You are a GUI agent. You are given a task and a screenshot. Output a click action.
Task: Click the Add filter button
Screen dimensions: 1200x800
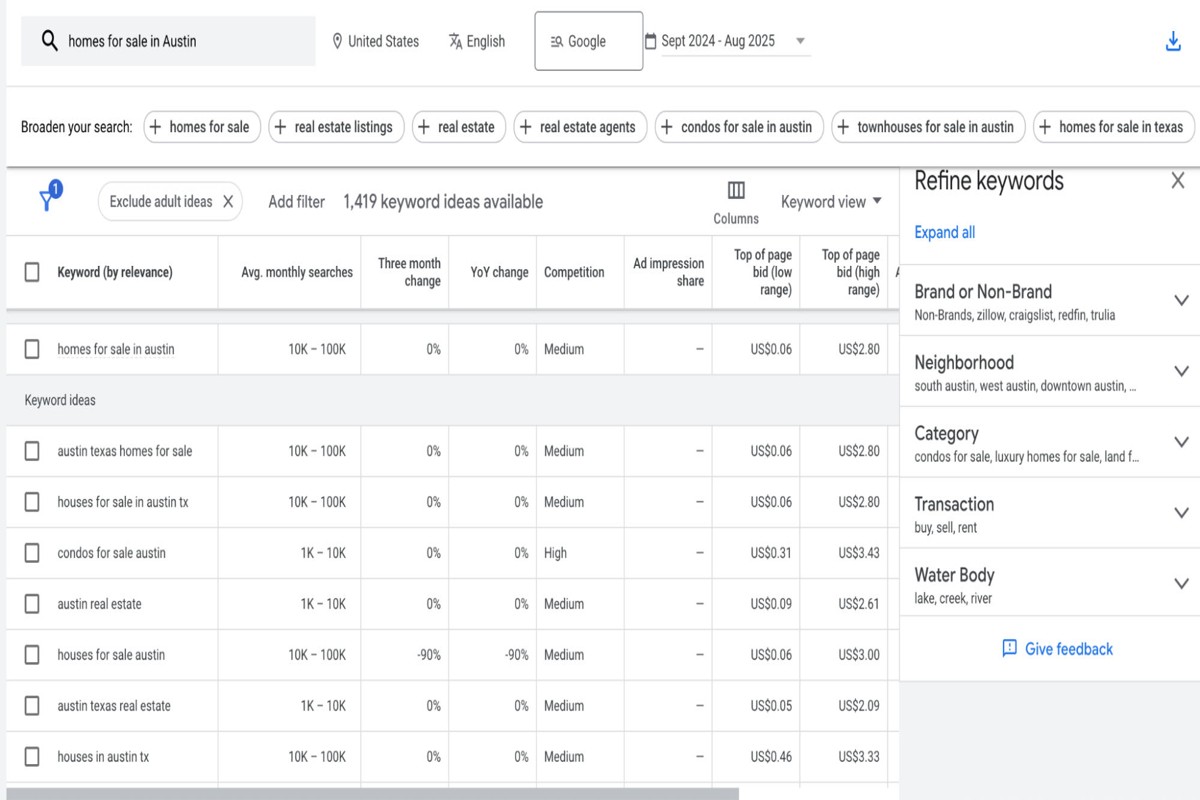pyautogui.click(x=296, y=201)
